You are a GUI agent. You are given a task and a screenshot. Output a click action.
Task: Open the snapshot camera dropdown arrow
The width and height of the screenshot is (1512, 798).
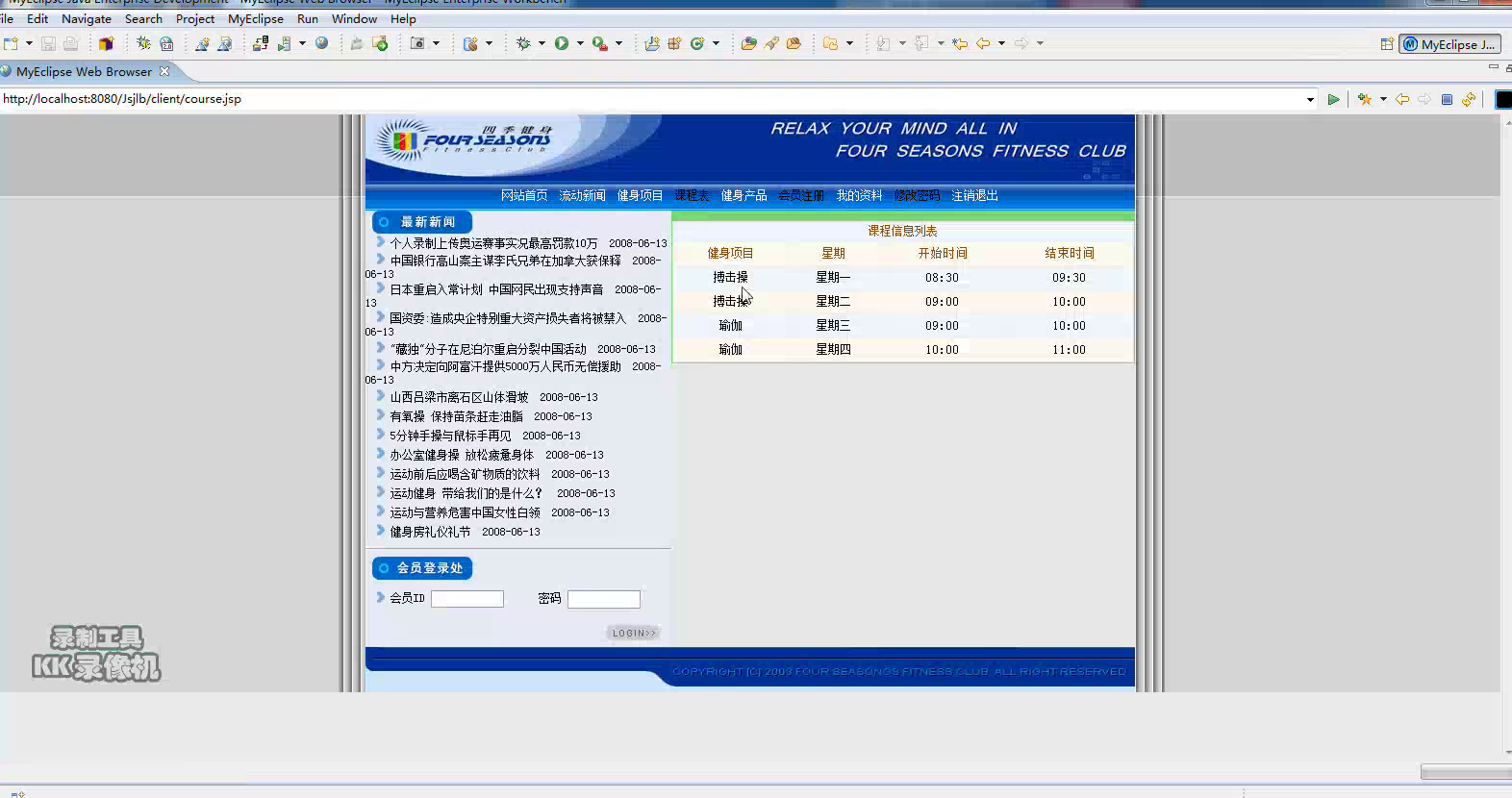436,43
